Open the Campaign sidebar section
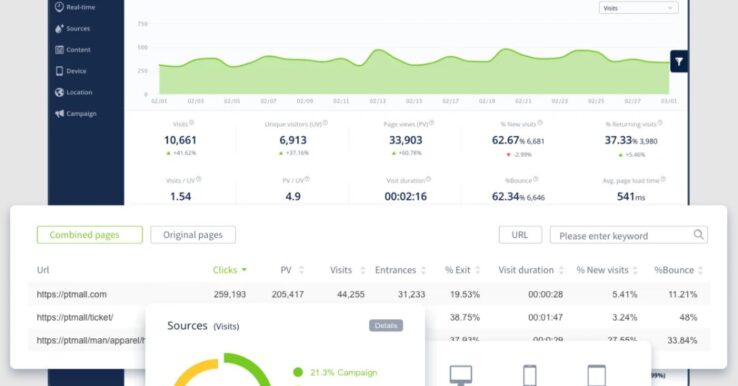This screenshot has width=738, height=386. coord(76,113)
